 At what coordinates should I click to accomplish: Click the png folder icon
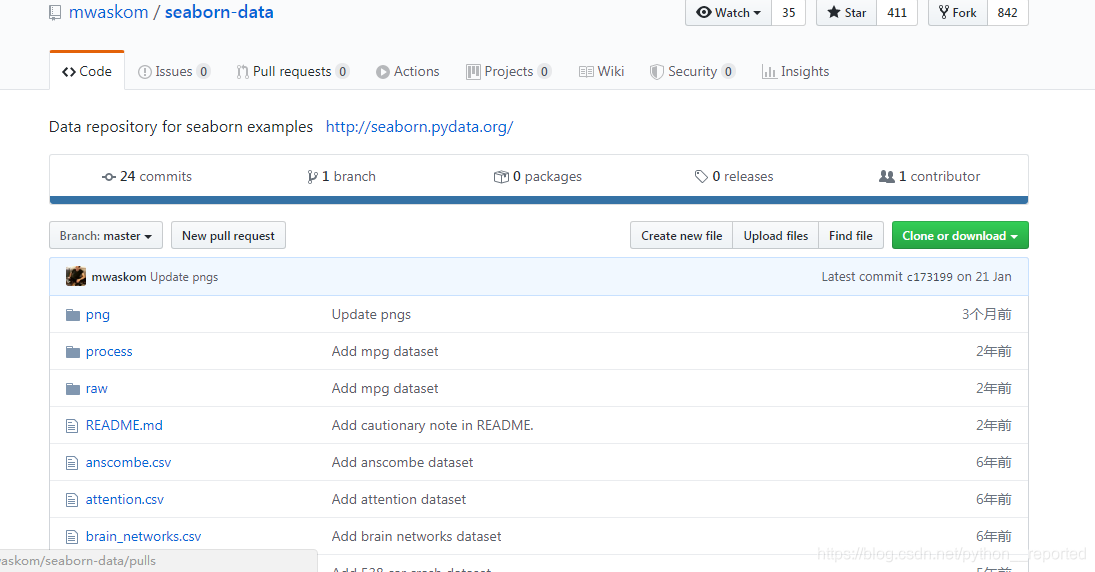73,315
